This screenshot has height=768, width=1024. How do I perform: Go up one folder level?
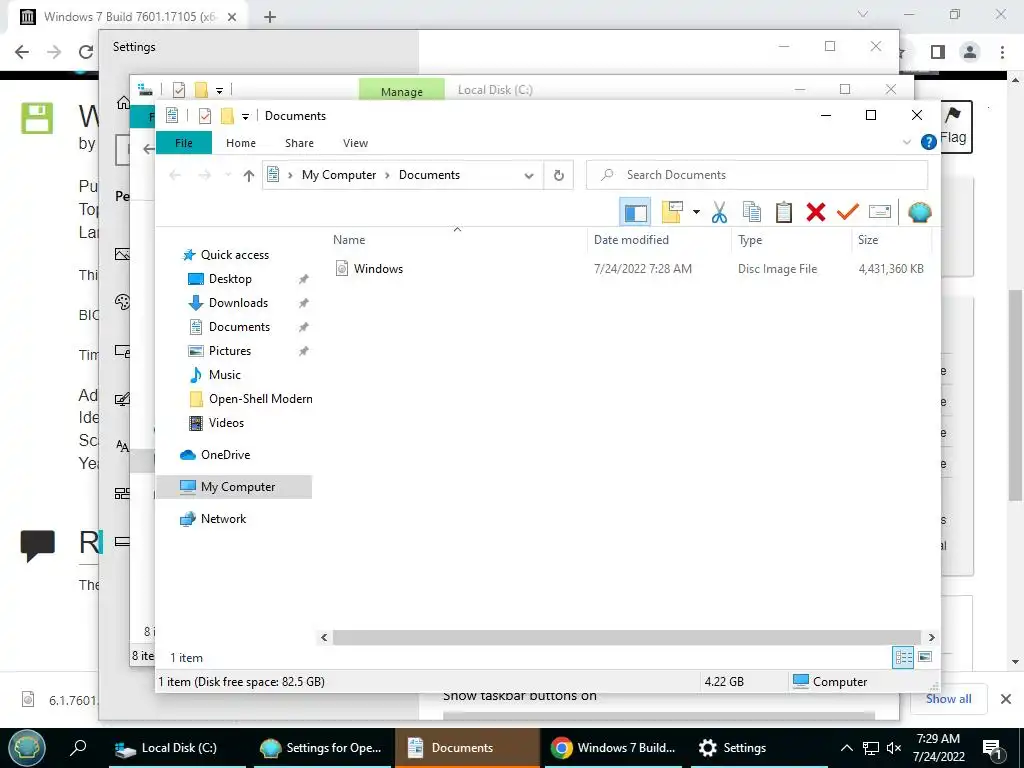coord(248,175)
